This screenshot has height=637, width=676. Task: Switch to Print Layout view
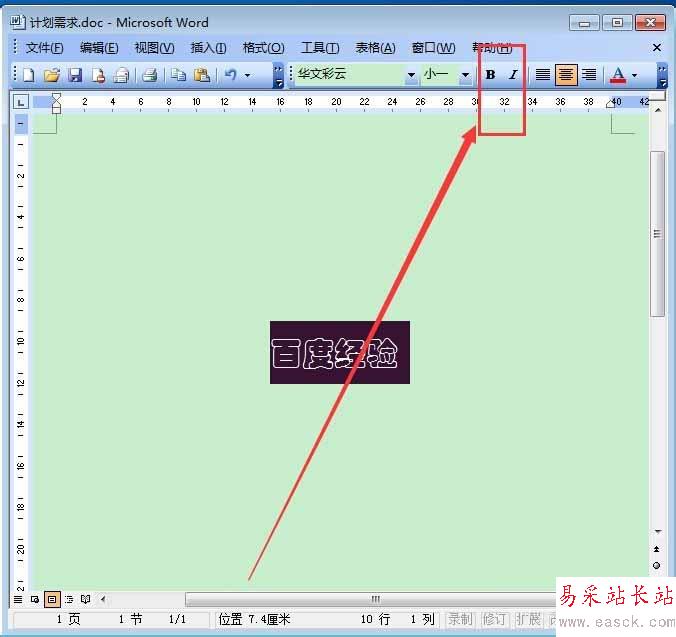tap(52, 599)
